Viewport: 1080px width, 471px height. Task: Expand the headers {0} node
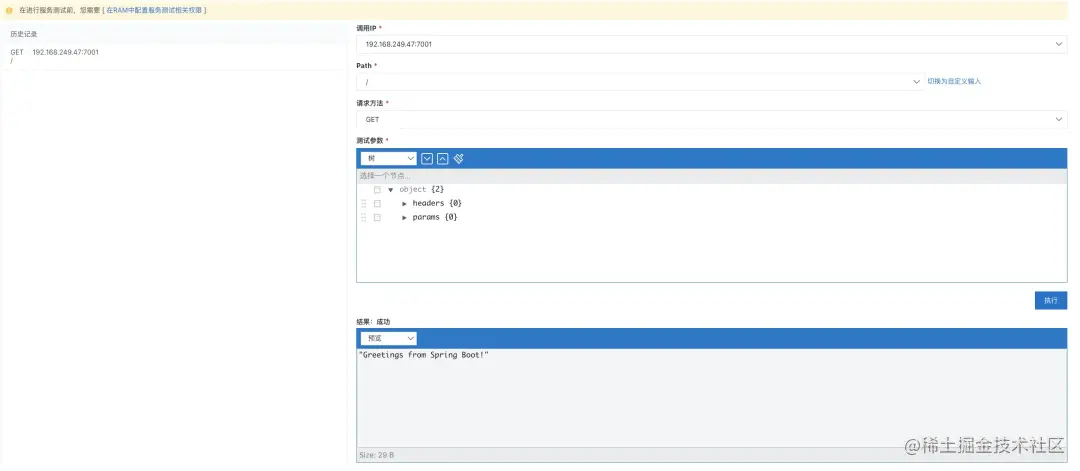[x=404, y=204]
